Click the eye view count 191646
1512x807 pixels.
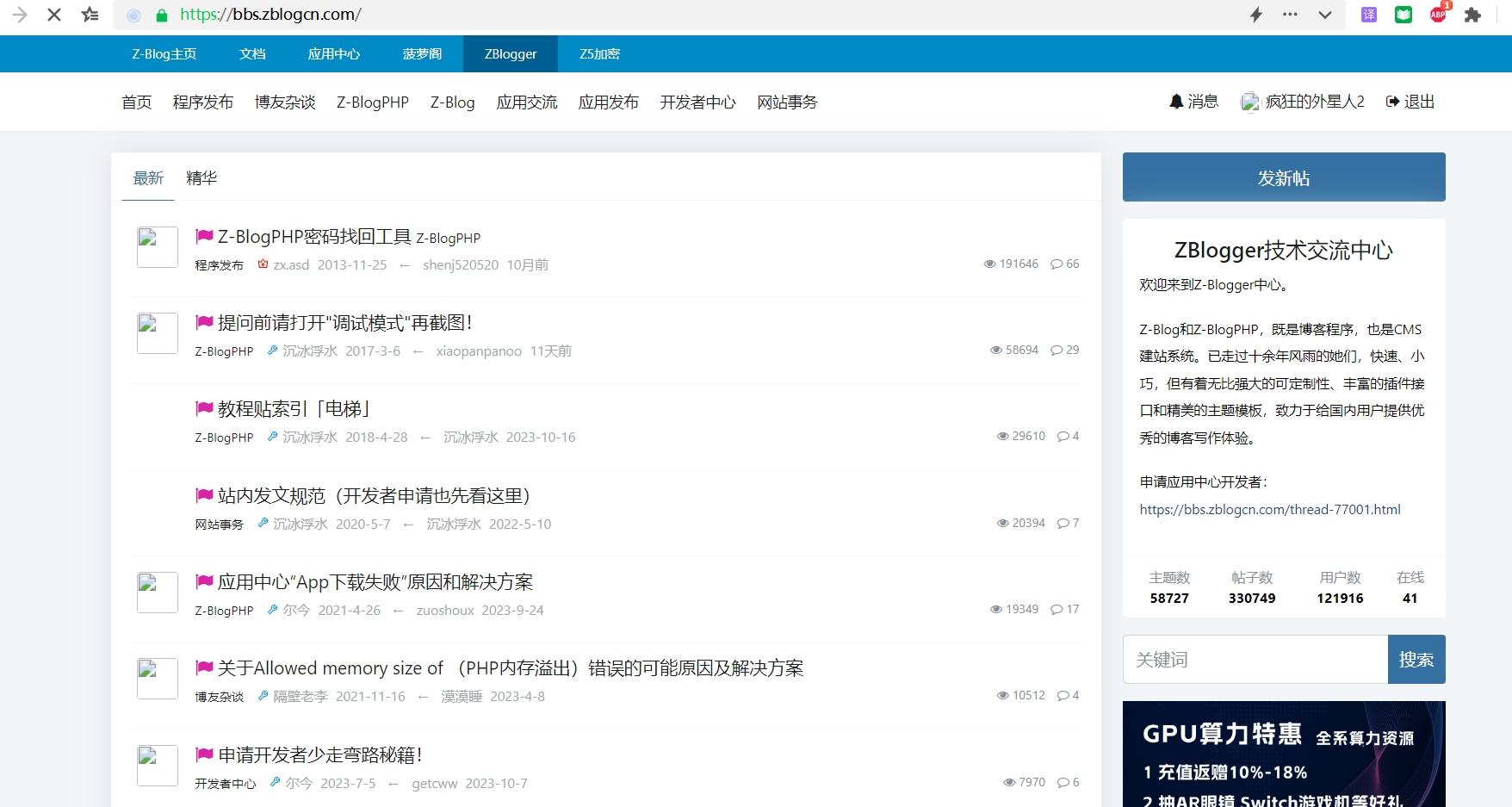click(1011, 264)
